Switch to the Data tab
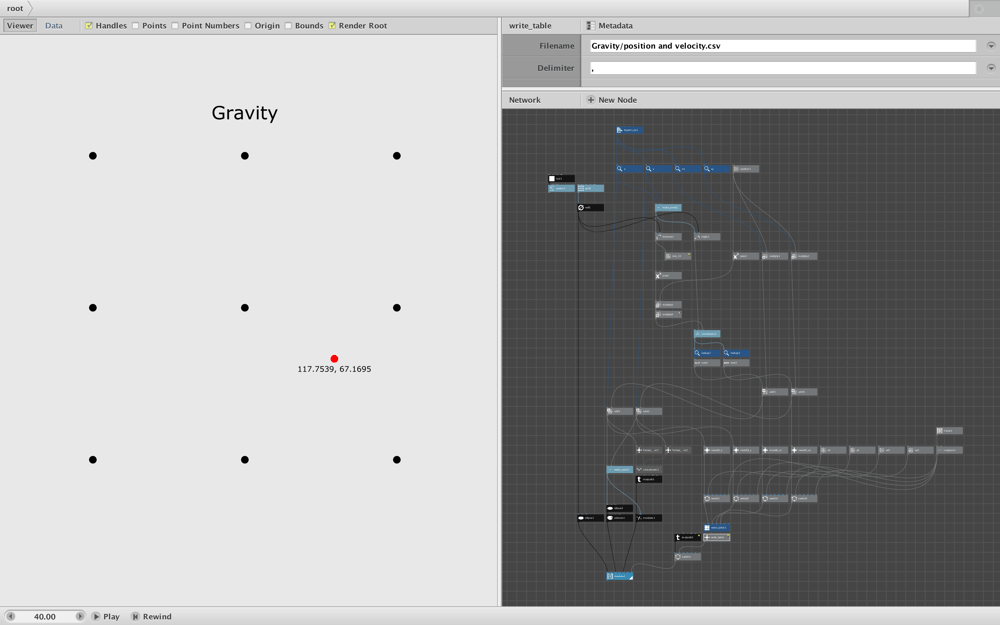 pos(54,26)
